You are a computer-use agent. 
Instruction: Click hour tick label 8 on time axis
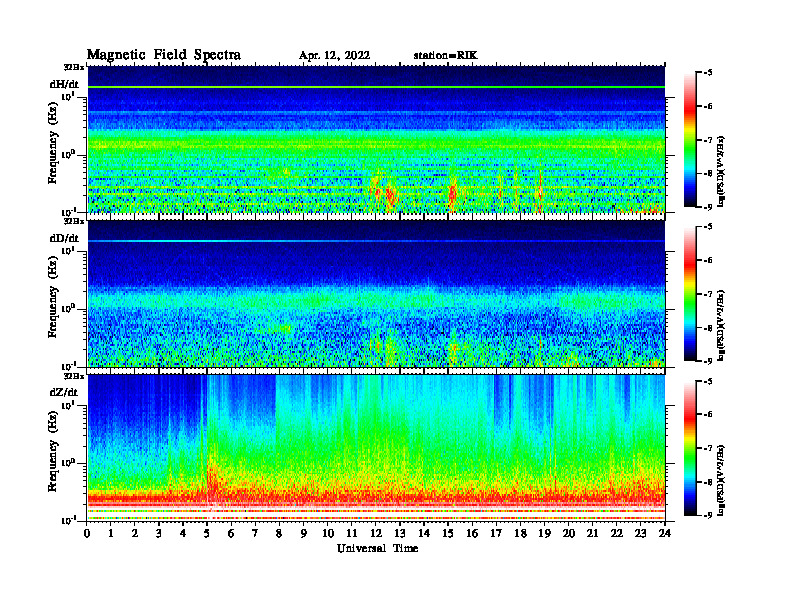coord(279,533)
